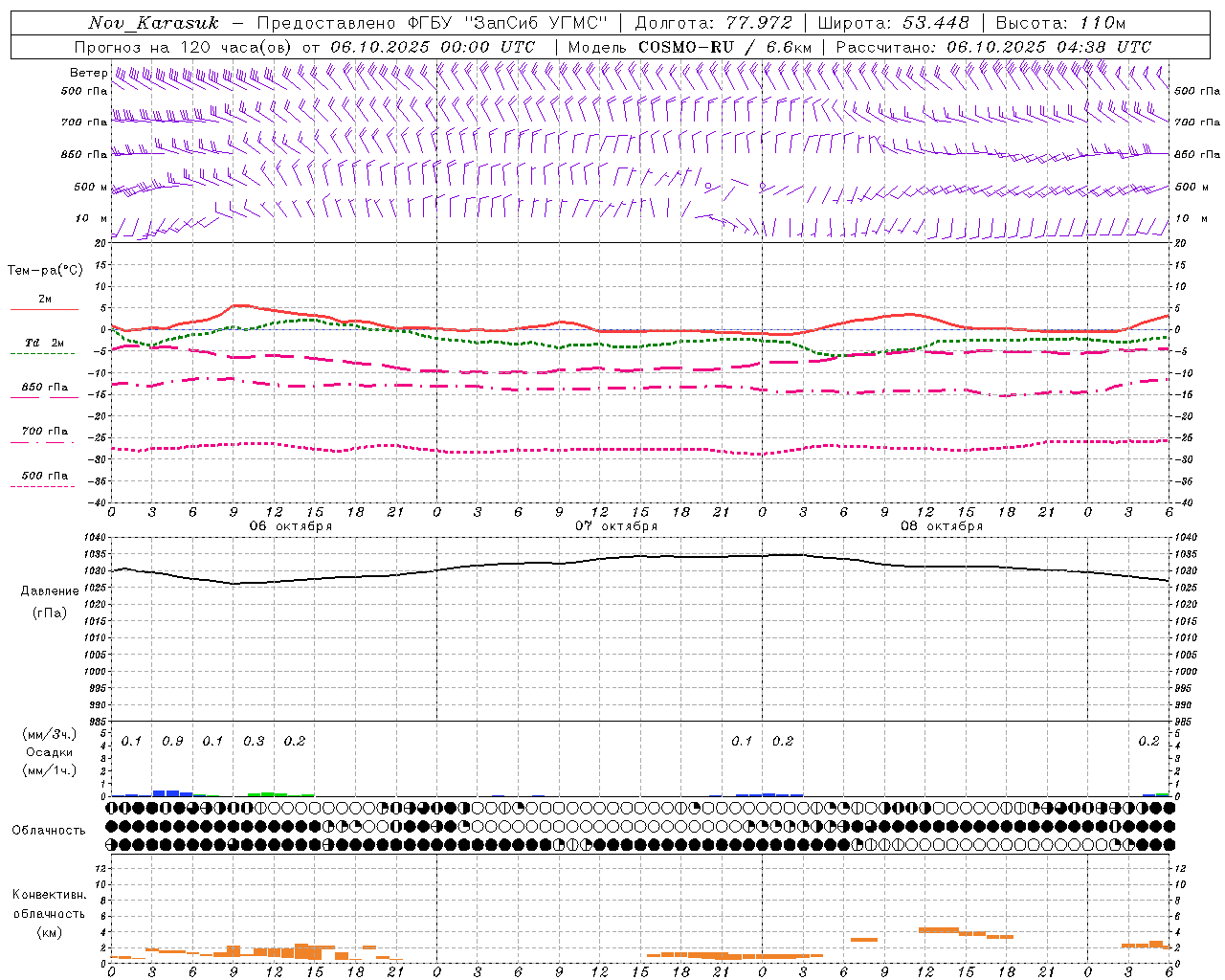
Task: Click the left 500 м wind level label
Action: click(91, 187)
